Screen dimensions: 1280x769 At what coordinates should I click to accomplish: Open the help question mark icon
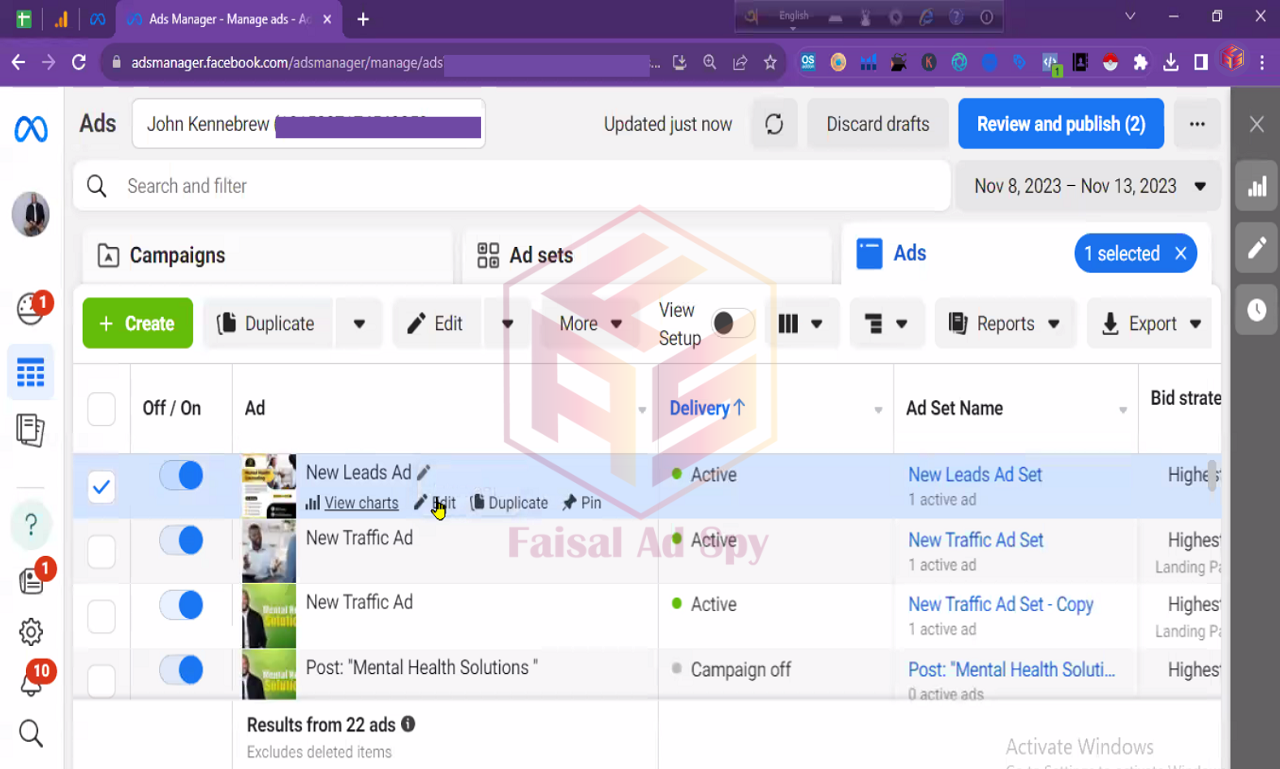pos(31,524)
